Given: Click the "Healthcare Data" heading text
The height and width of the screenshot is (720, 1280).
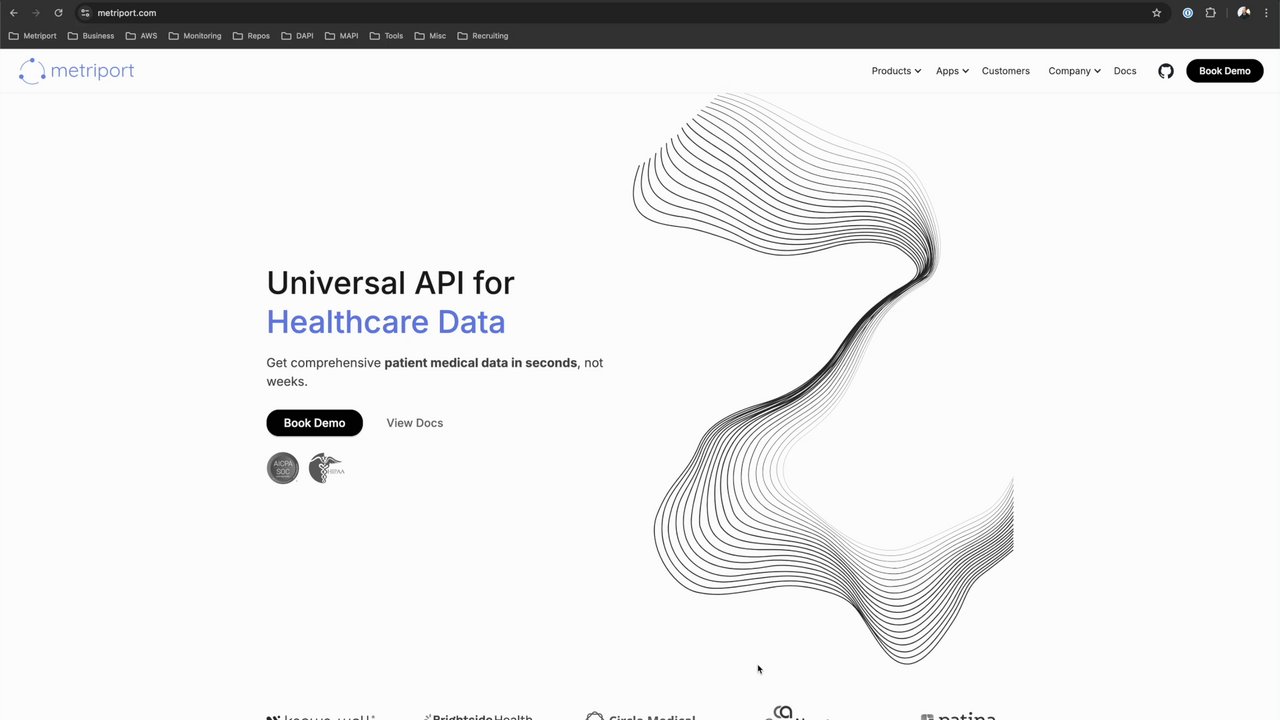Looking at the screenshot, I should [x=386, y=322].
